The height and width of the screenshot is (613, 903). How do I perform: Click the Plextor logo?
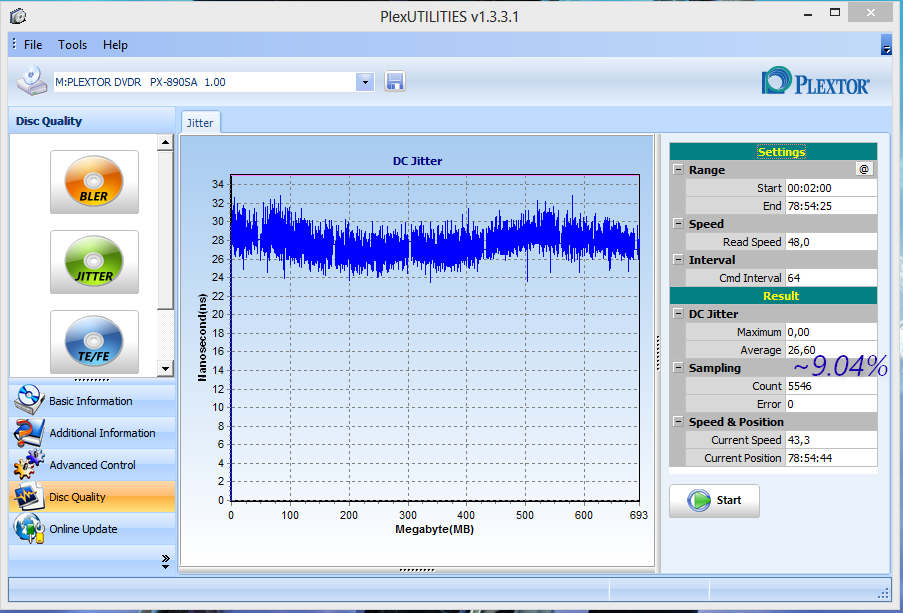click(815, 81)
